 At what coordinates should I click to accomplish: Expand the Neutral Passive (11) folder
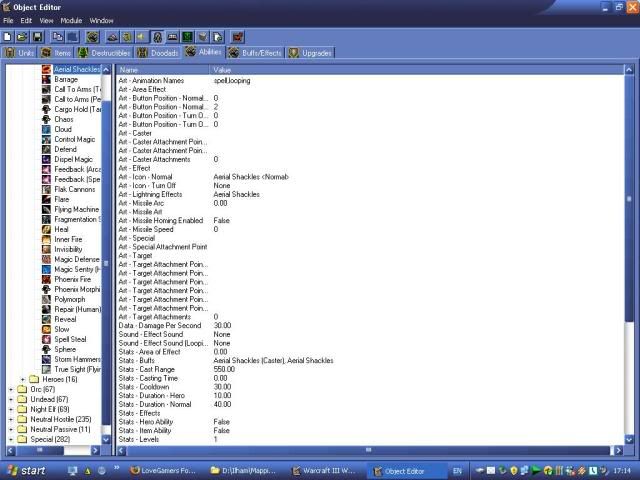coord(11,429)
